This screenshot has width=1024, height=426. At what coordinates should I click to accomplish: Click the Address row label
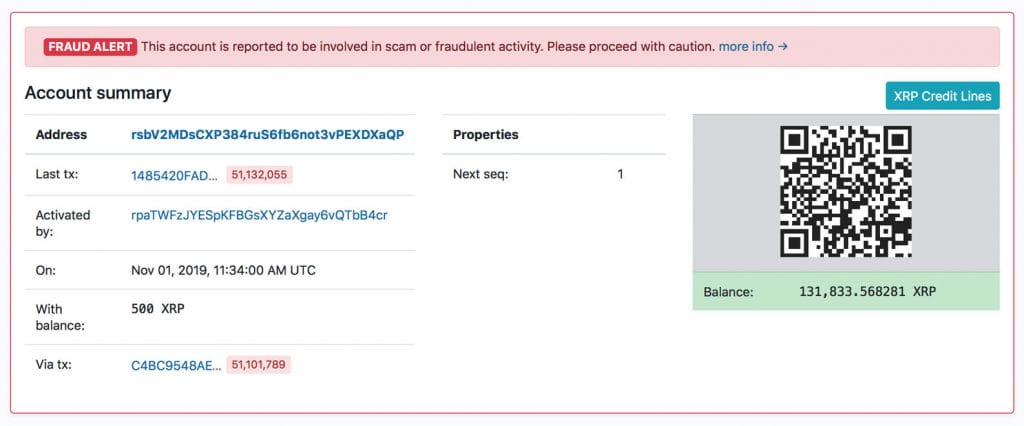tap(61, 135)
